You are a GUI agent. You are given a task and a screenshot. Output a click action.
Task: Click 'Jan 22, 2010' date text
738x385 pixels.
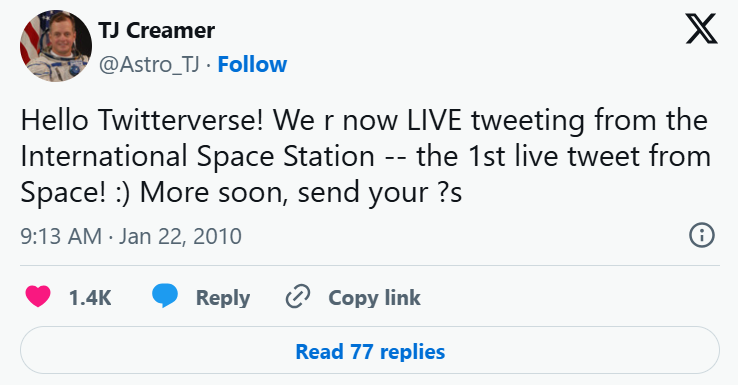[x=180, y=236]
